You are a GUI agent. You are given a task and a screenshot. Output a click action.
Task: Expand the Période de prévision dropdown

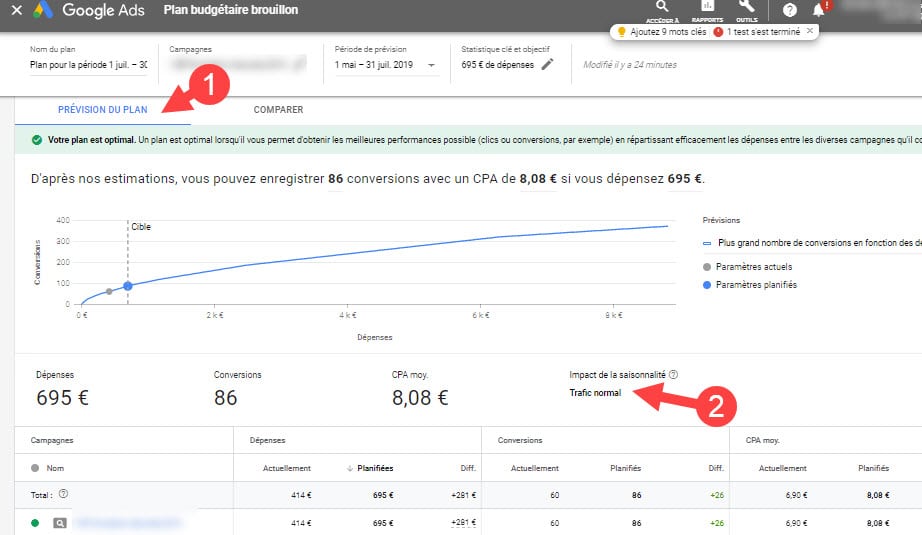(x=432, y=66)
